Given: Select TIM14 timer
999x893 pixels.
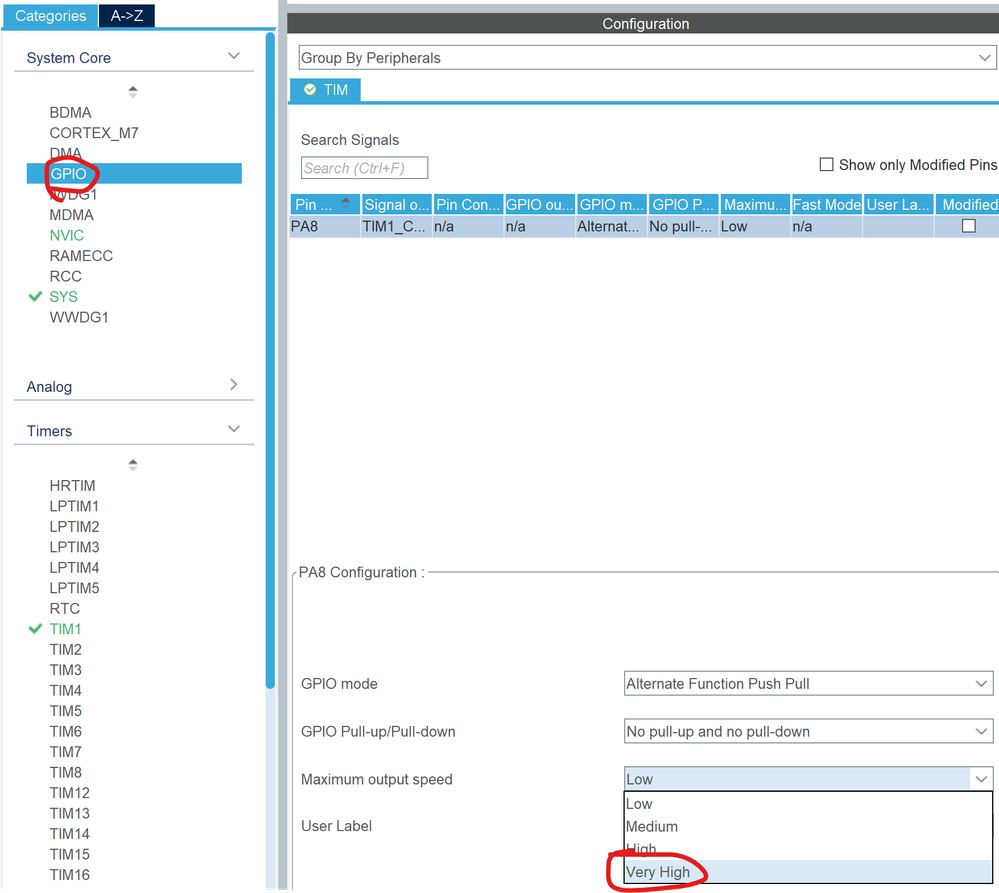Looking at the screenshot, I should [x=69, y=834].
